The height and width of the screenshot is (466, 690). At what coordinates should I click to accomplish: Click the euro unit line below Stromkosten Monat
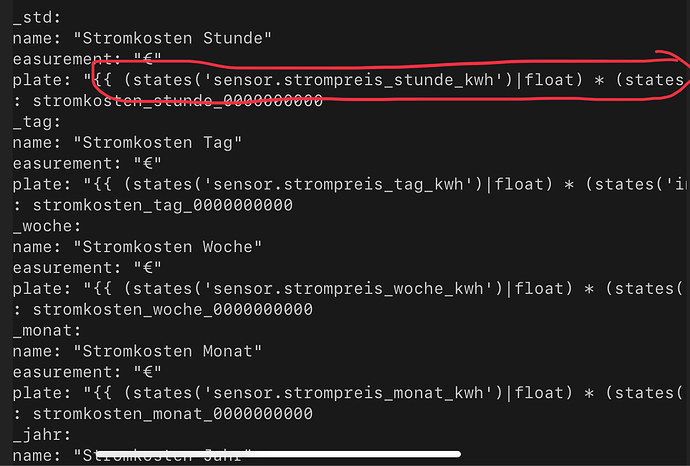pyautogui.click(x=87, y=372)
